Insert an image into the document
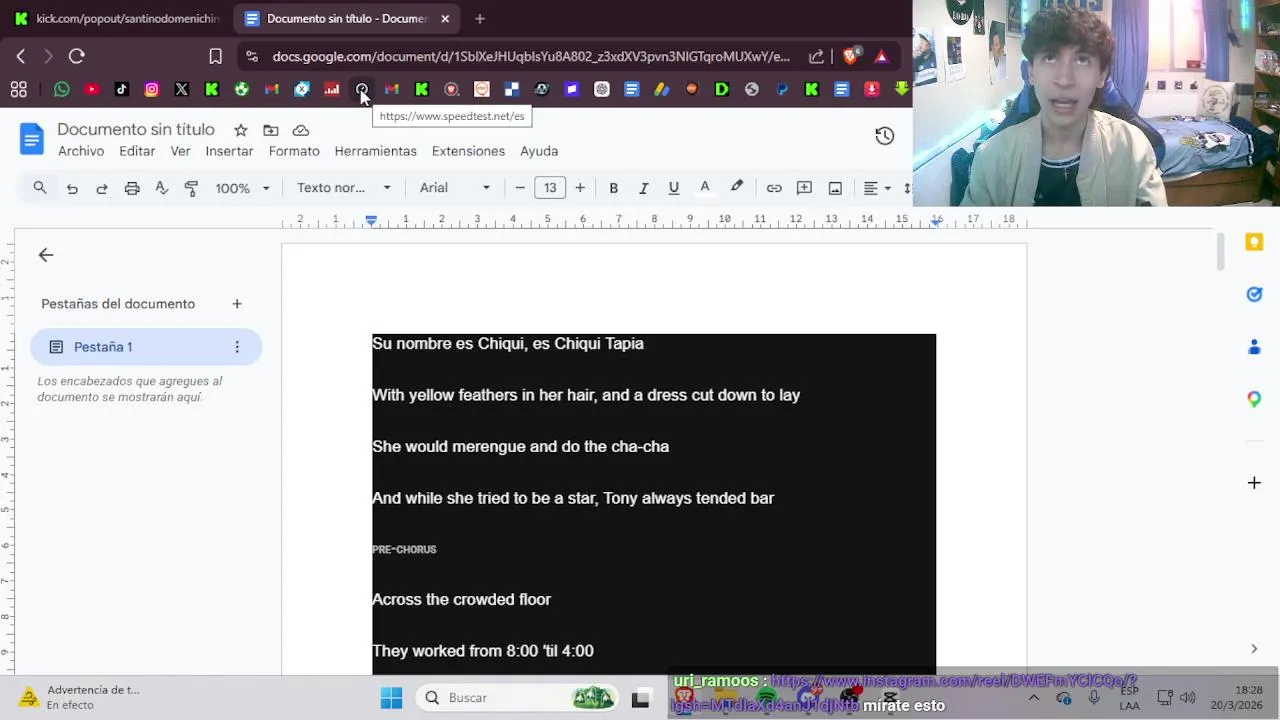Viewport: 1280px width, 720px height. coord(835,188)
